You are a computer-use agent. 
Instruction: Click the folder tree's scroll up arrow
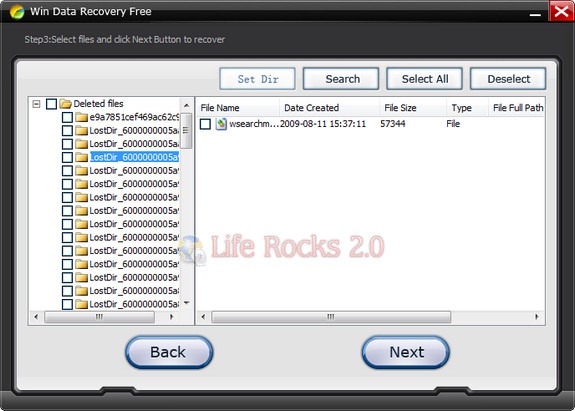(187, 106)
